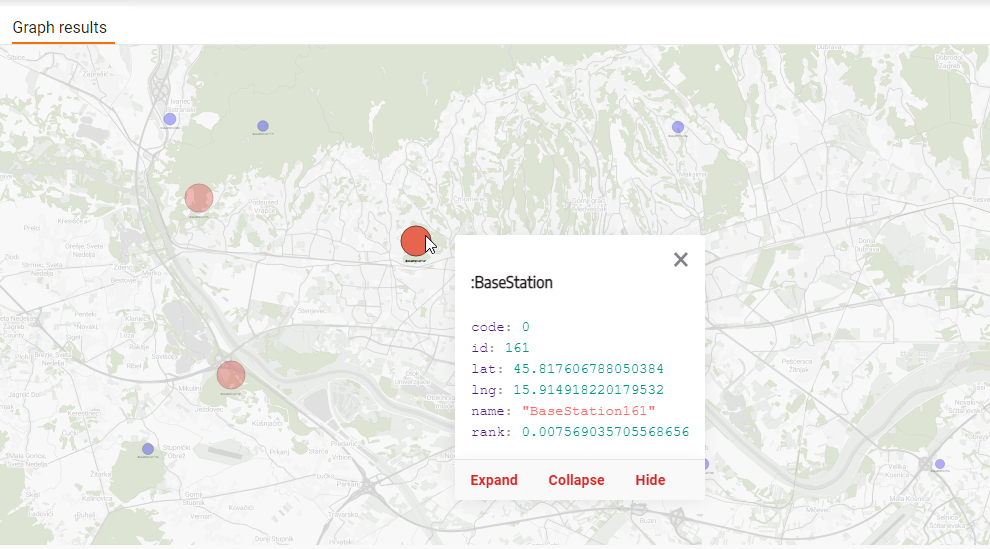990x549 pixels.
Task: Select the bright red BaseStation161 node
Action: pyautogui.click(x=414, y=240)
